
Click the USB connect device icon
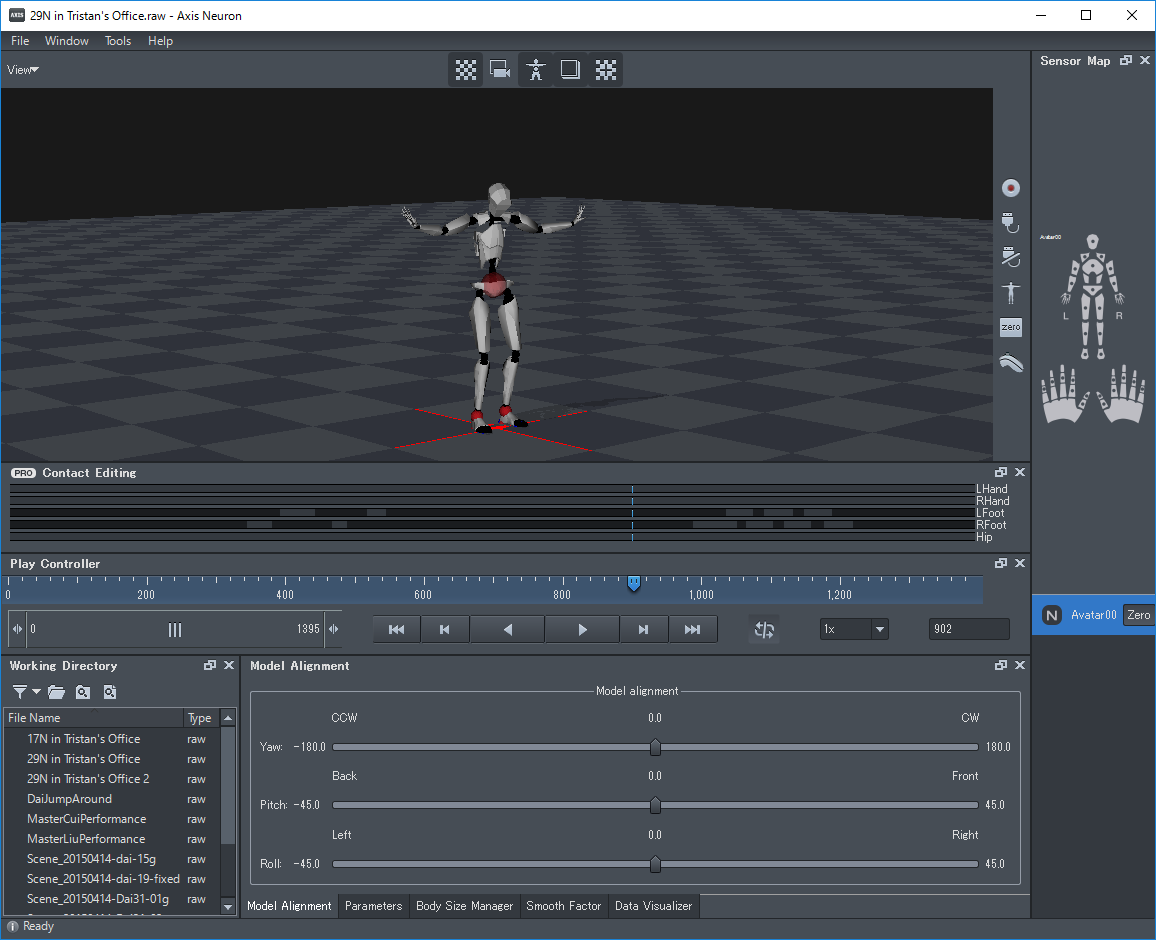pos(1010,222)
